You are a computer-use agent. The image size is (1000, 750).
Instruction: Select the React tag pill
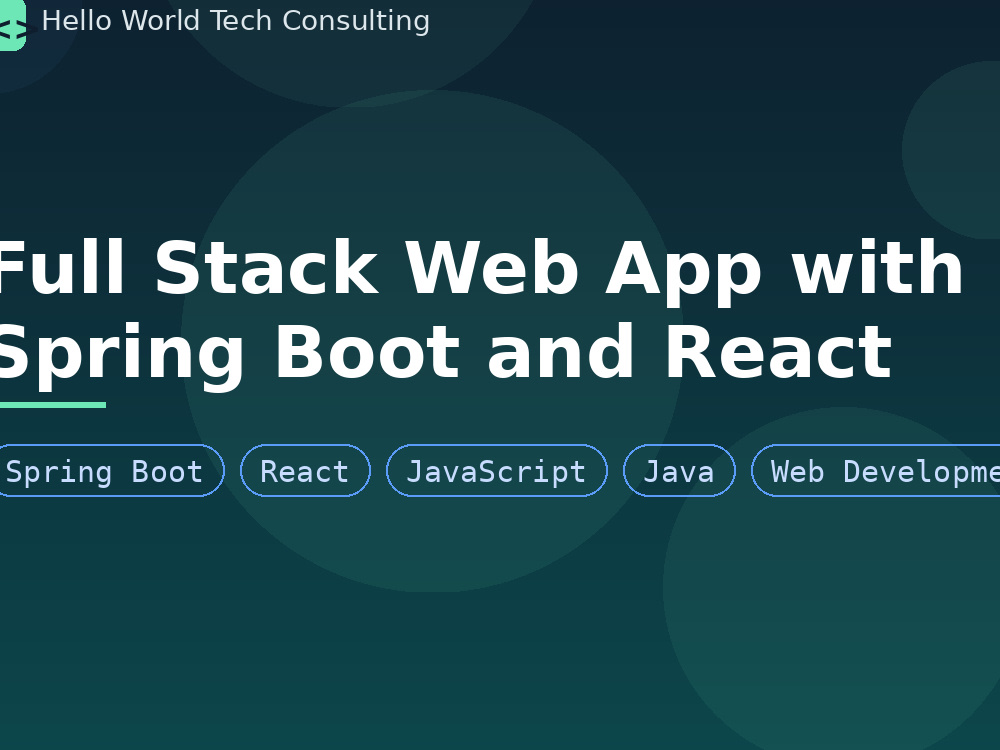[305, 471]
